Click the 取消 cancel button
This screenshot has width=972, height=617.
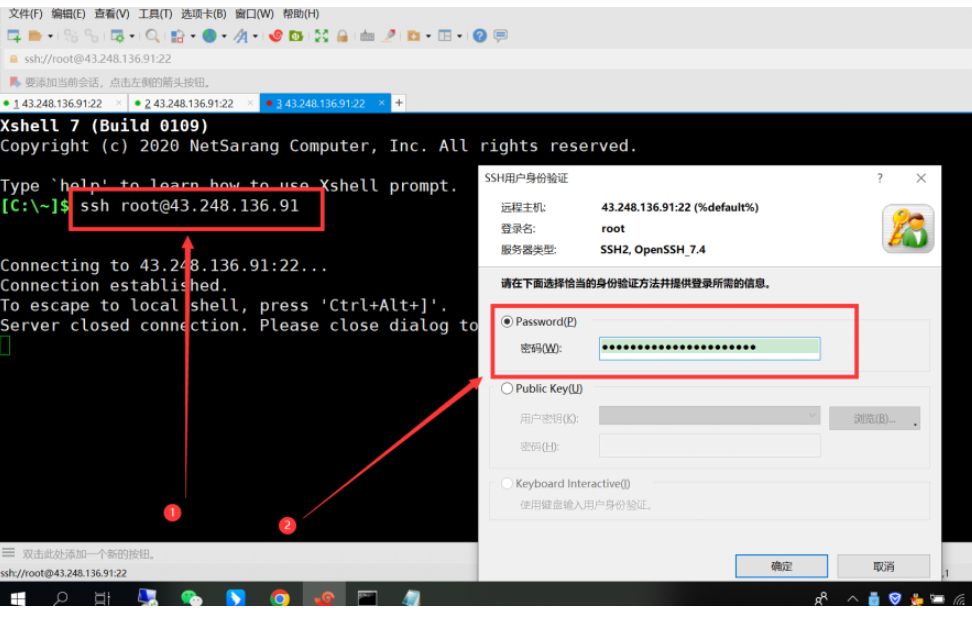pyautogui.click(x=883, y=566)
